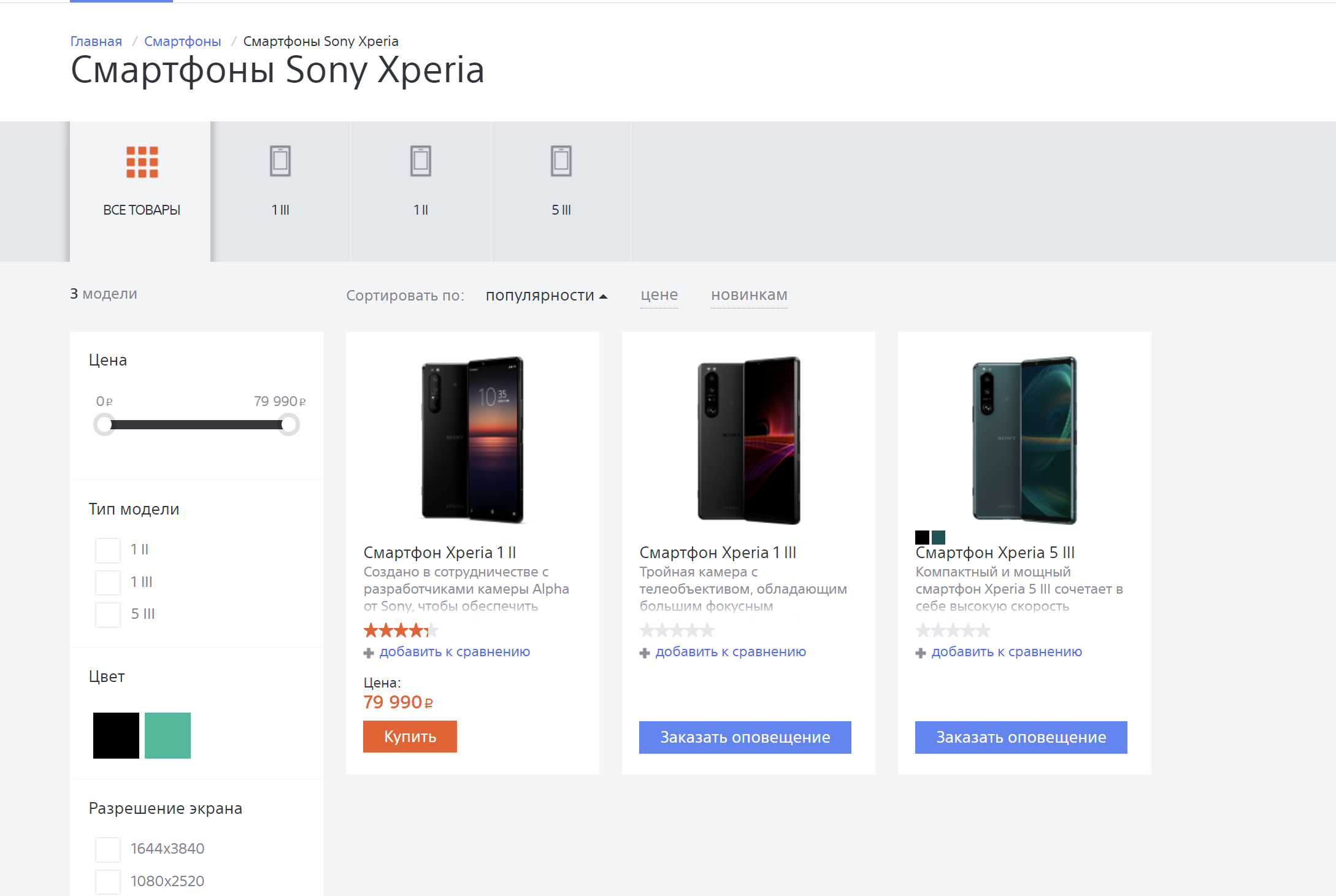Click the star rating of Xperia 5 III
The height and width of the screenshot is (896, 1336).
coord(953,630)
